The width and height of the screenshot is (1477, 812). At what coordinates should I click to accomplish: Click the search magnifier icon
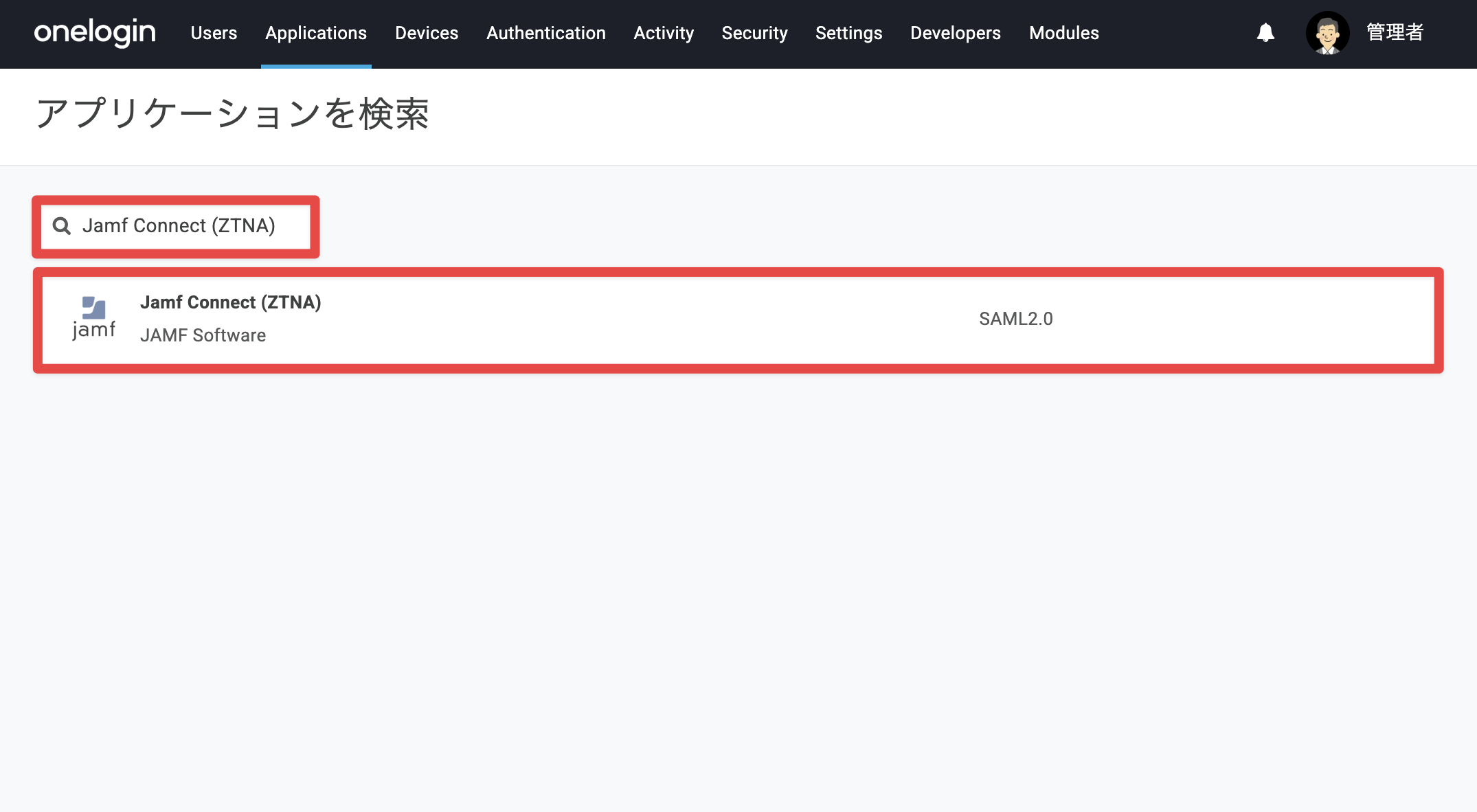pos(62,225)
